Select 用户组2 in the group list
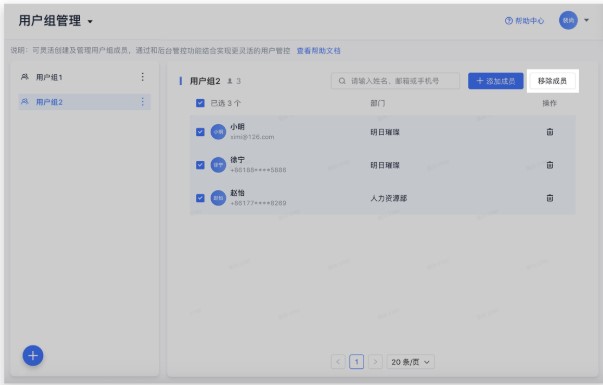Screen dimensions: 603x385 [84, 102]
